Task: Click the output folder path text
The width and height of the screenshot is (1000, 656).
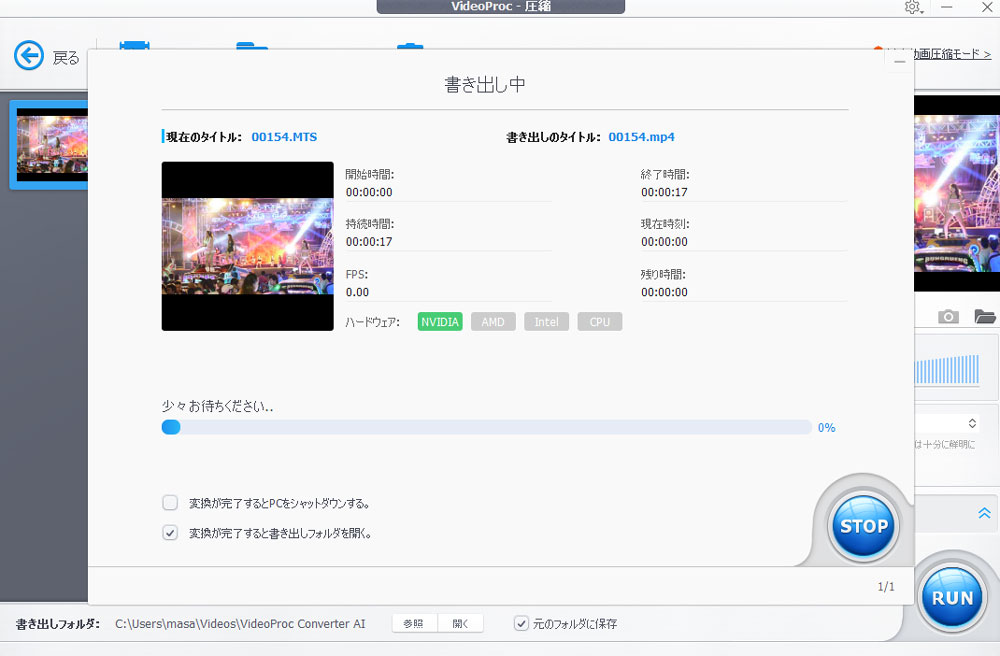Action: (x=240, y=623)
